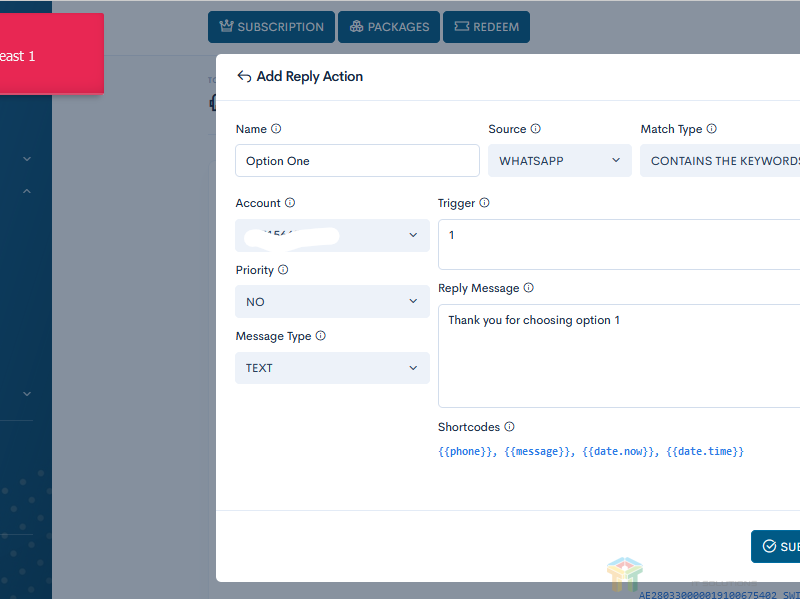Click the info icon next to Account

291,203
